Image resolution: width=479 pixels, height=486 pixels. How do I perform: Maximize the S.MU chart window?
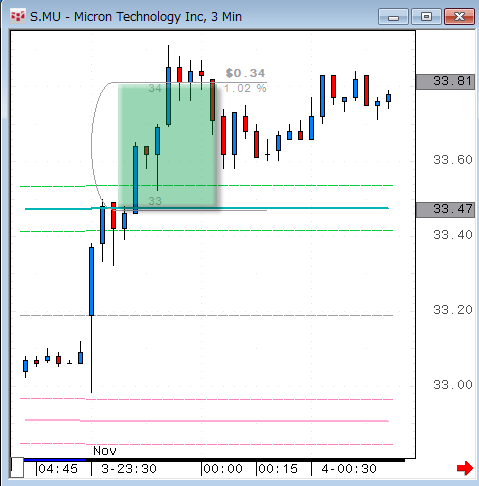pyautogui.click(x=426, y=17)
